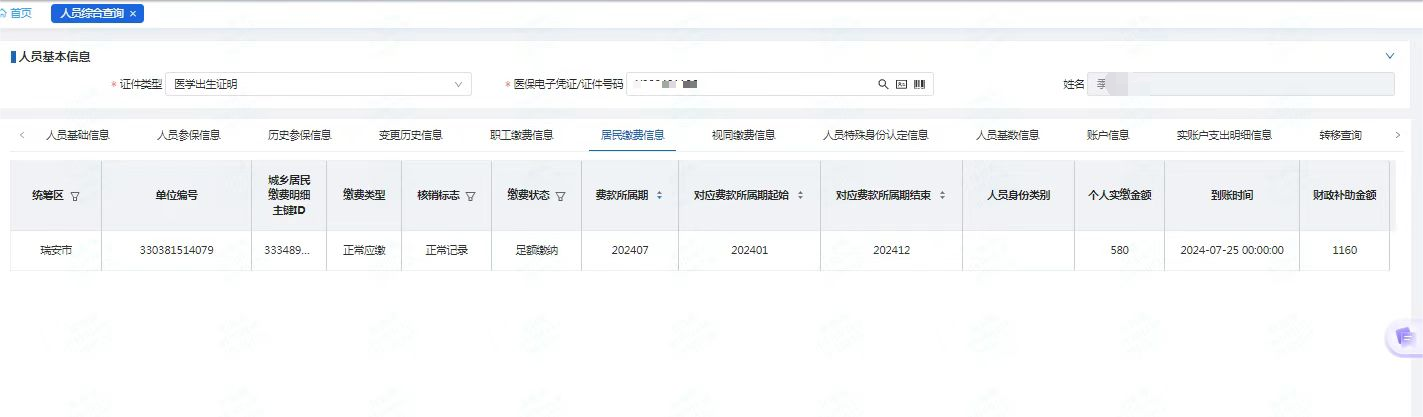This screenshot has width=1423, height=417.
Task: Click the home icon beside 首页
Action: coord(3,13)
